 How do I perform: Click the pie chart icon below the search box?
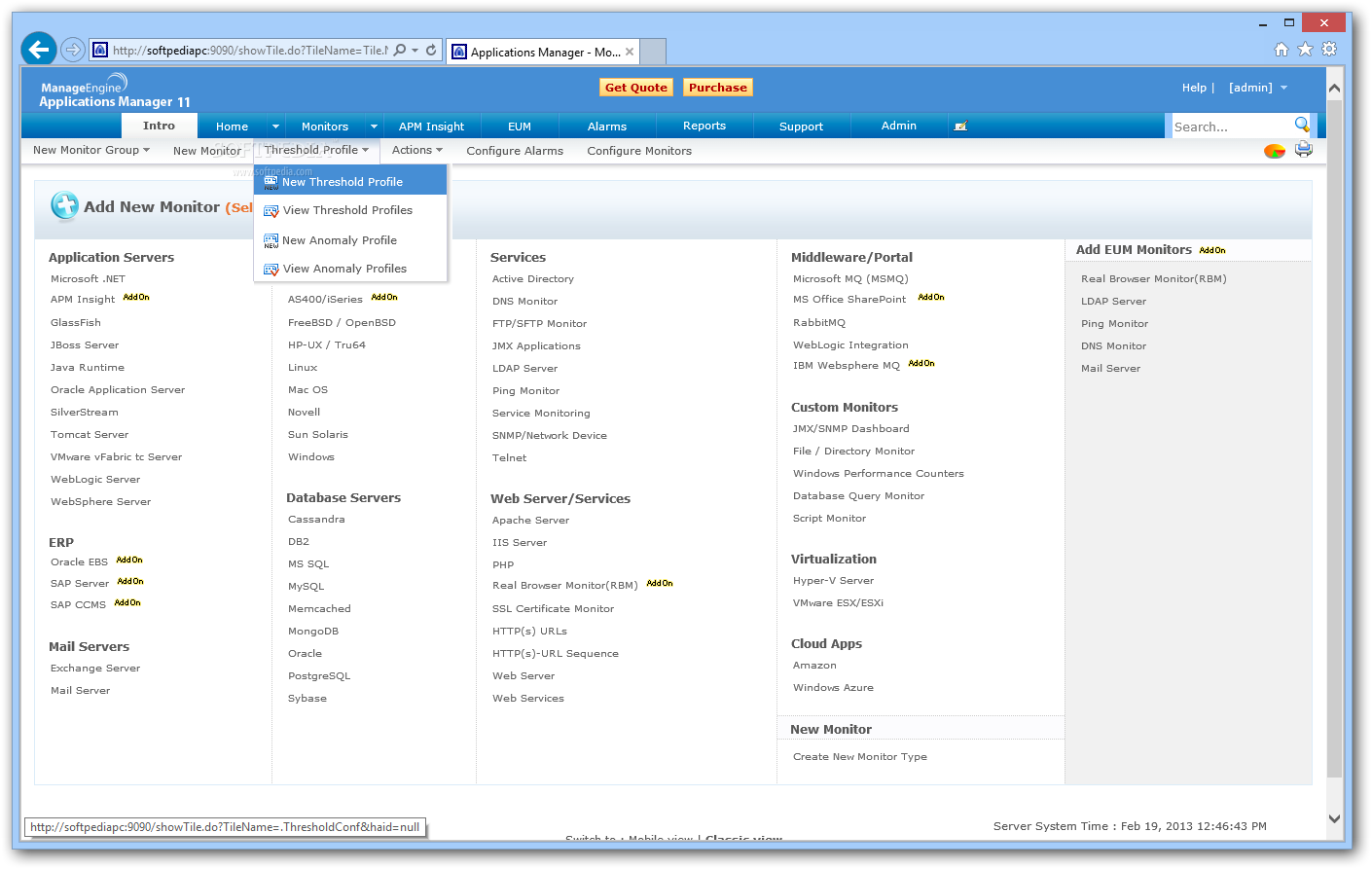pos(1275,151)
